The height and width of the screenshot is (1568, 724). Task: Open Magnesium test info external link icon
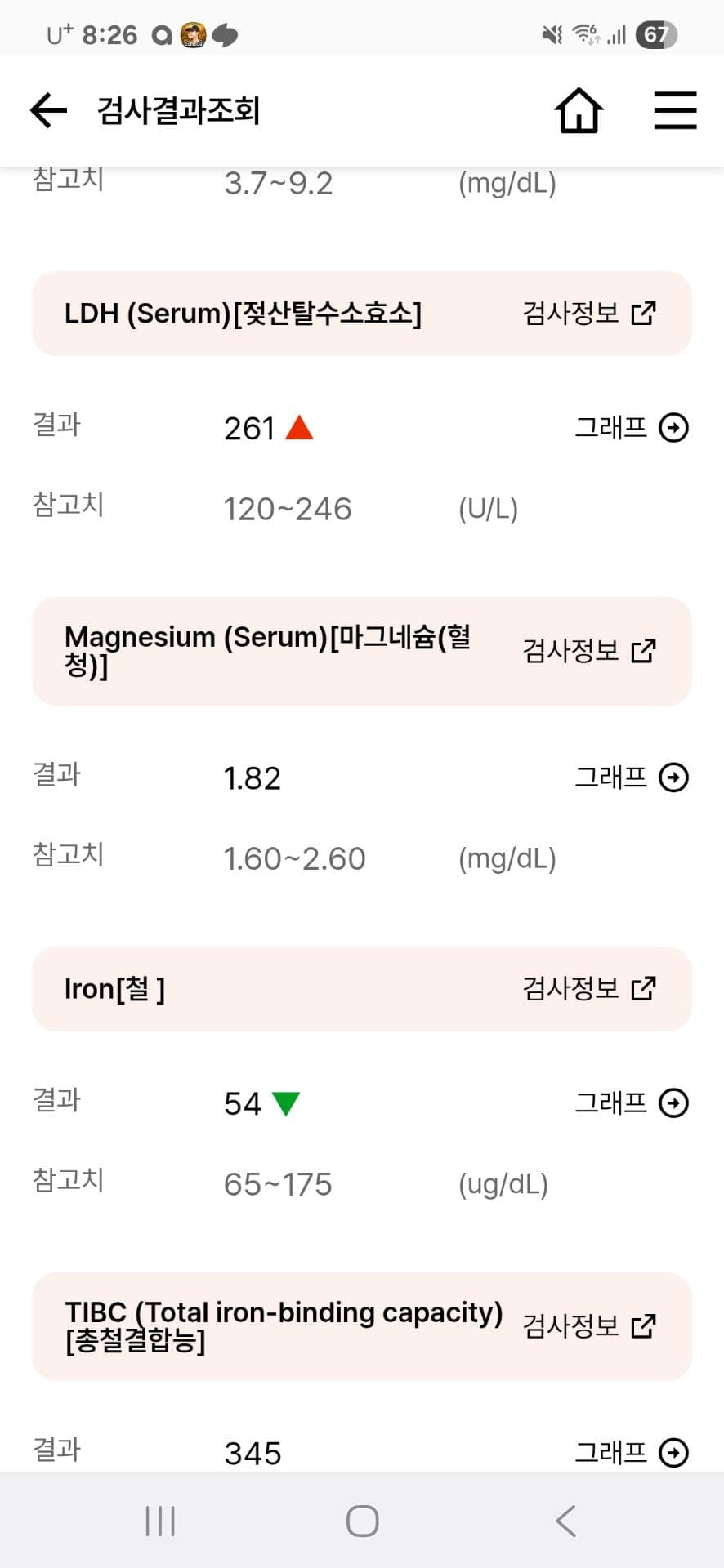tap(644, 651)
